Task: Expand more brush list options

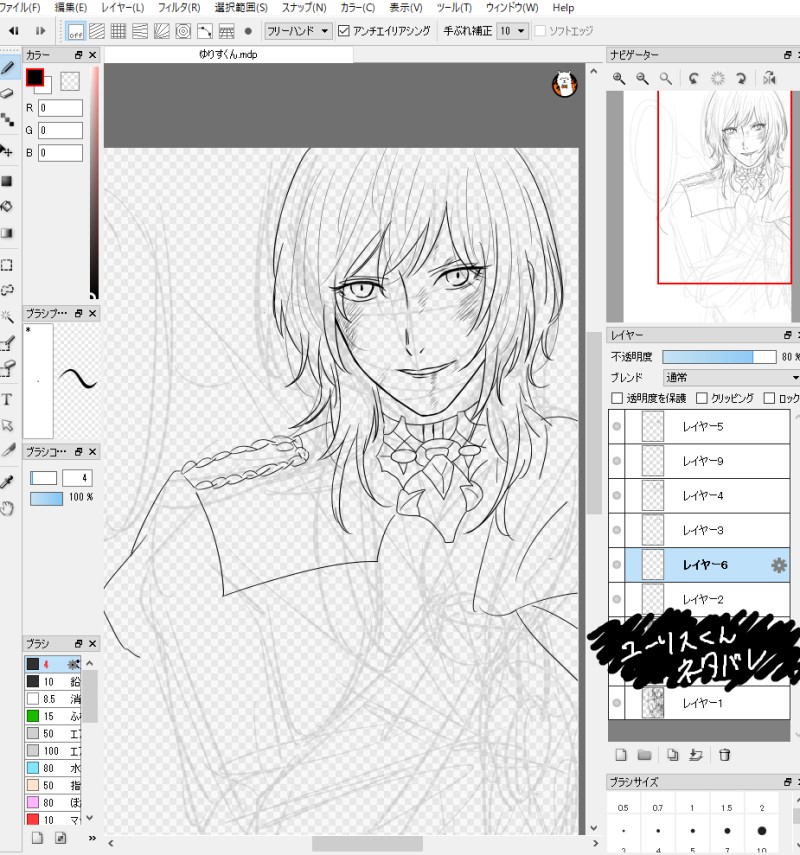Action: point(92,838)
